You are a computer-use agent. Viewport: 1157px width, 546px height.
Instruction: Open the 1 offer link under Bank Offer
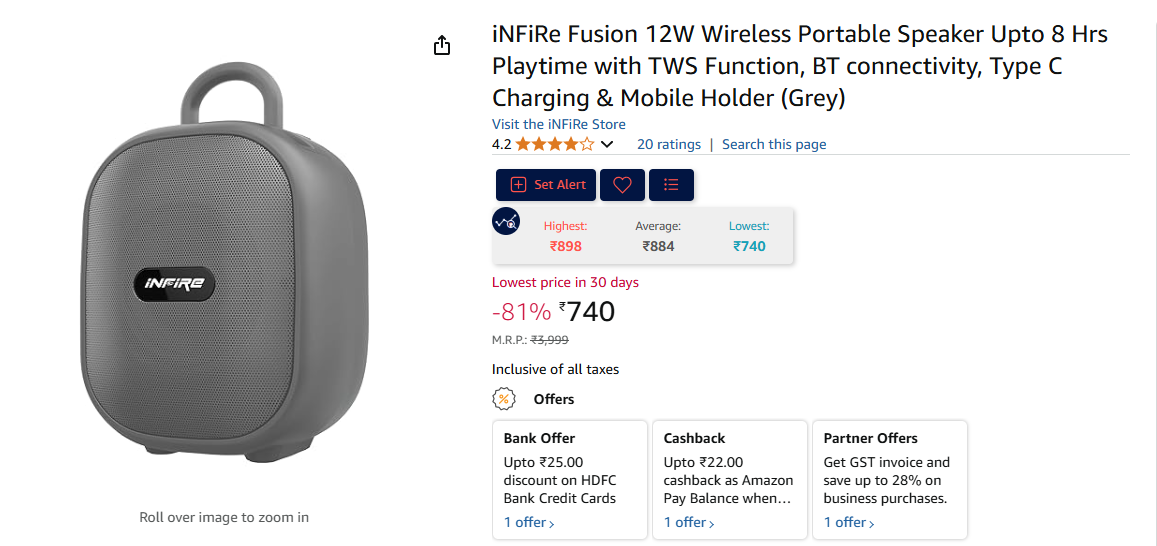(528, 522)
